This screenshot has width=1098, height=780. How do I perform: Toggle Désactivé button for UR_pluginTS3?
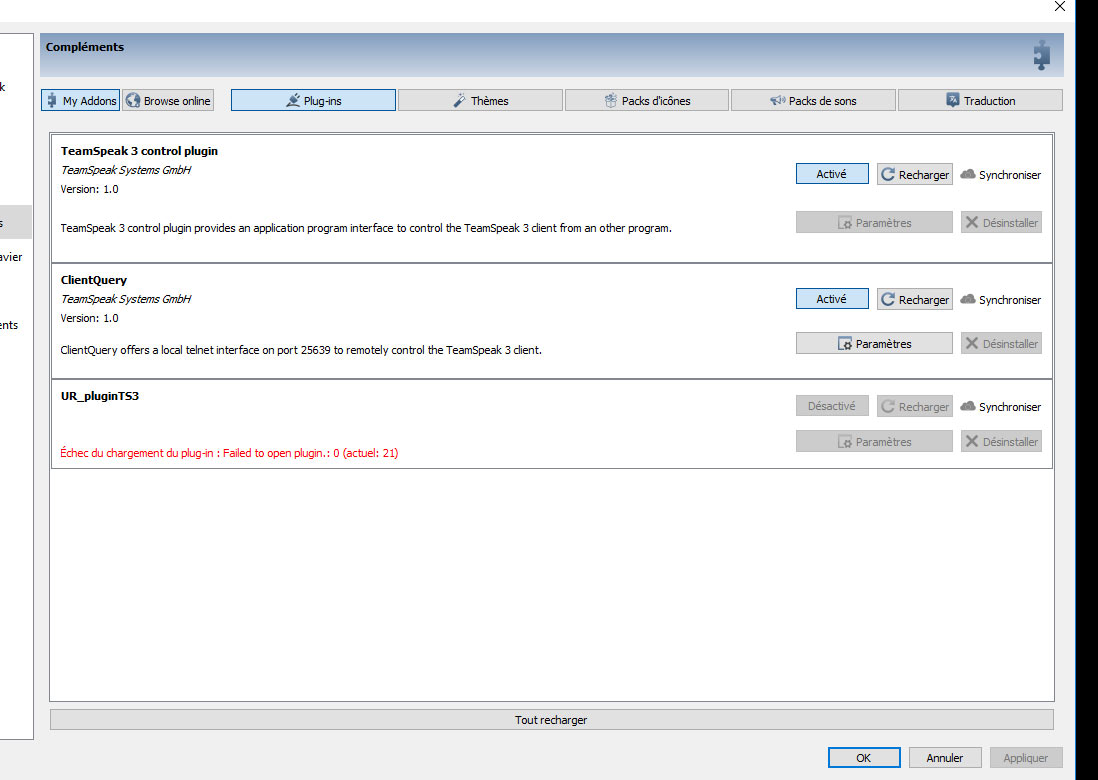(x=832, y=406)
